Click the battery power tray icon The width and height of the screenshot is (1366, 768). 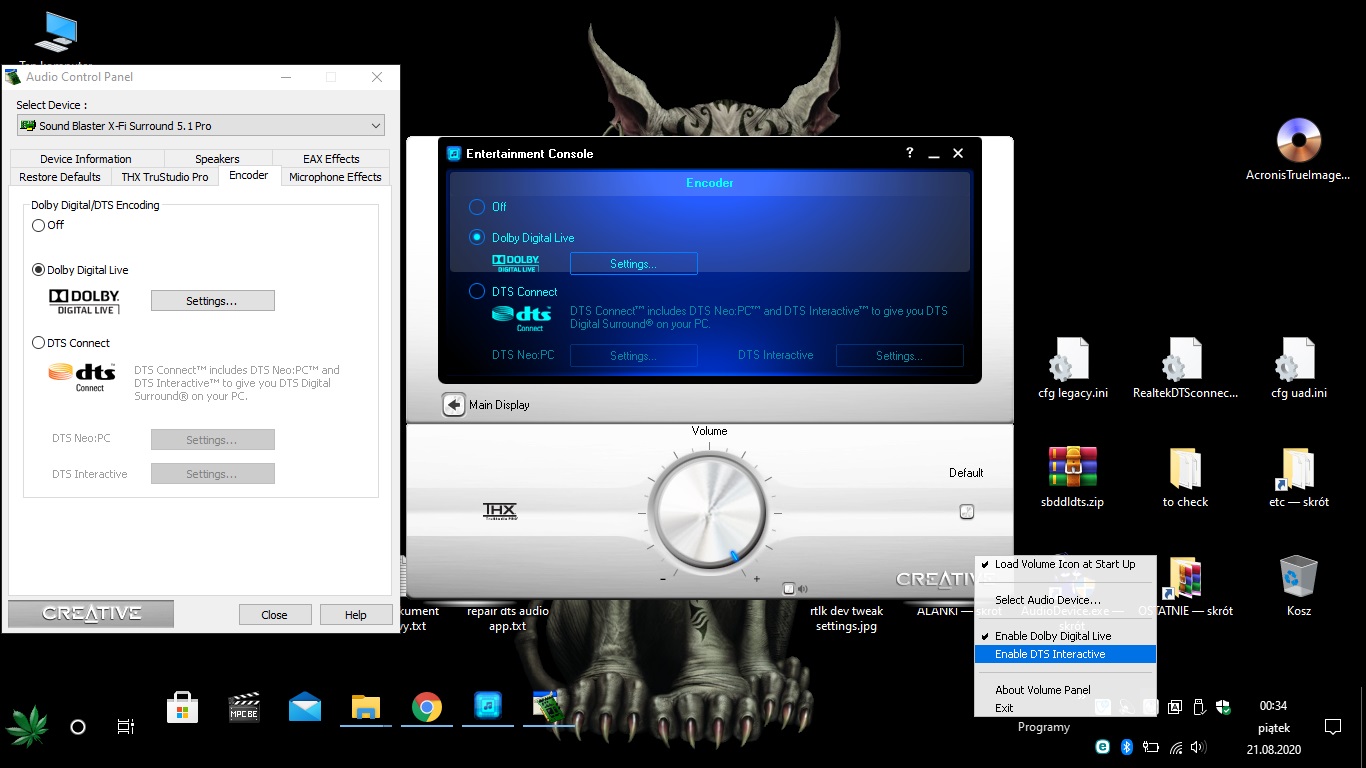pyautogui.click(x=1151, y=747)
